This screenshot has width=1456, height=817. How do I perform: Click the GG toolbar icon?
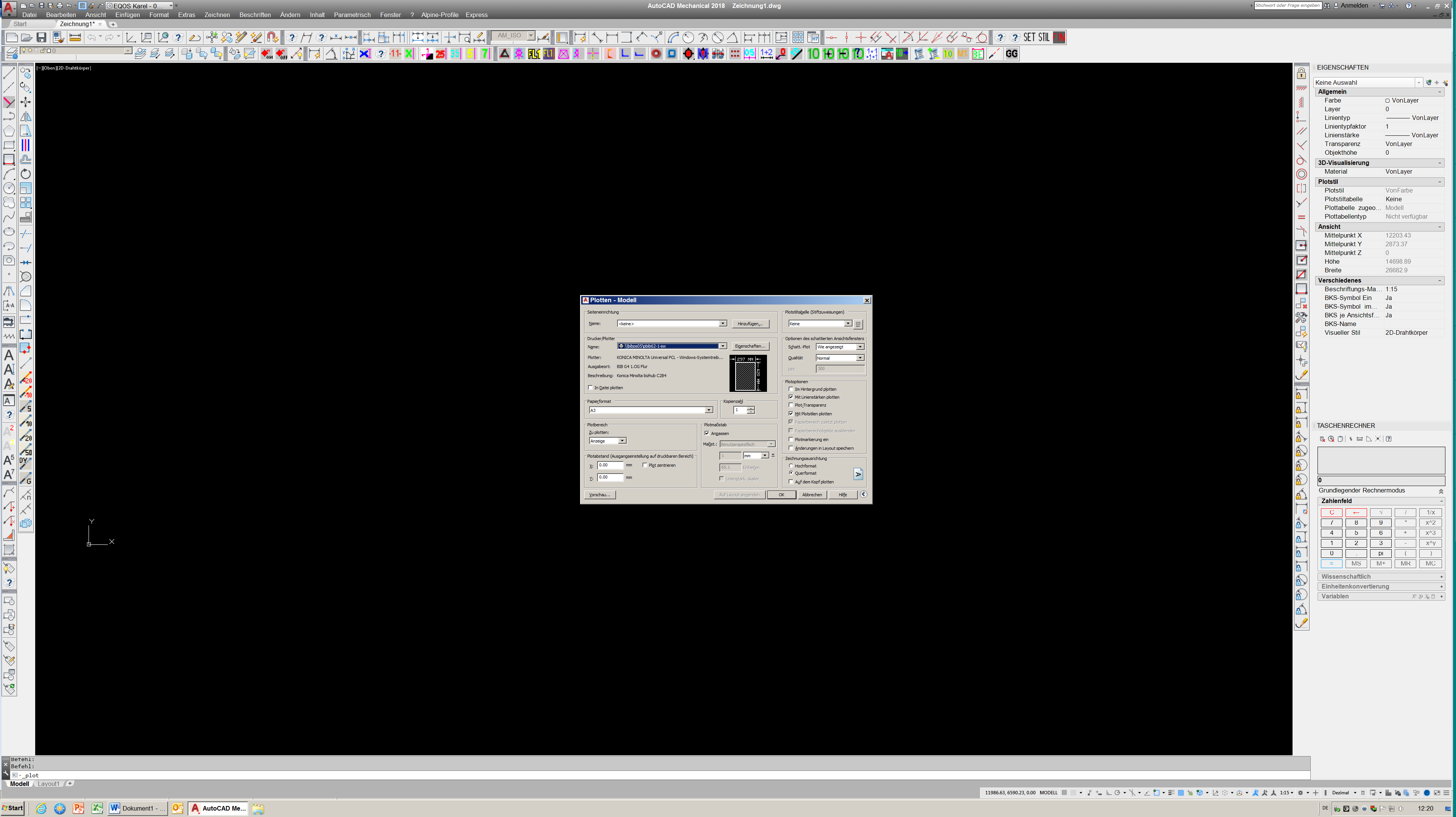pyautogui.click(x=1011, y=54)
